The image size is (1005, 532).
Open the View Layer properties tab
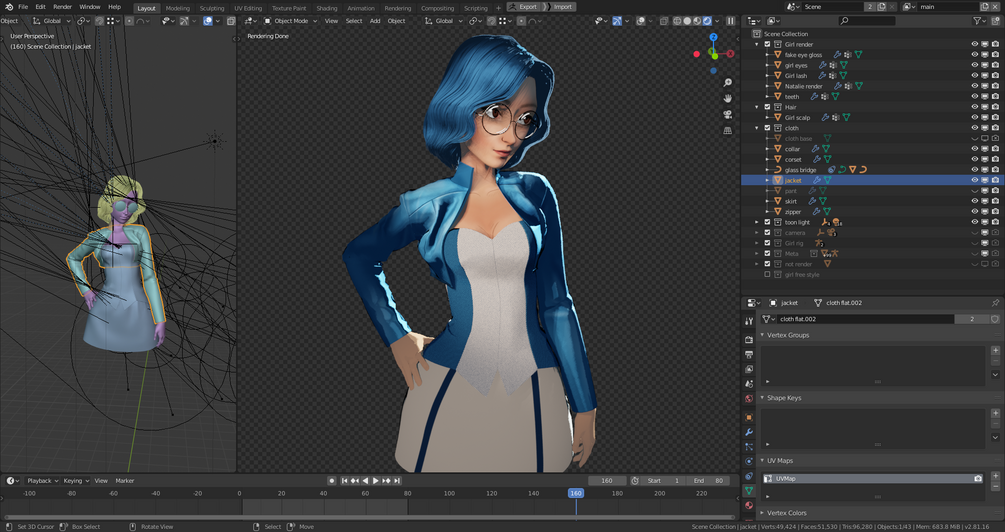point(749,369)
